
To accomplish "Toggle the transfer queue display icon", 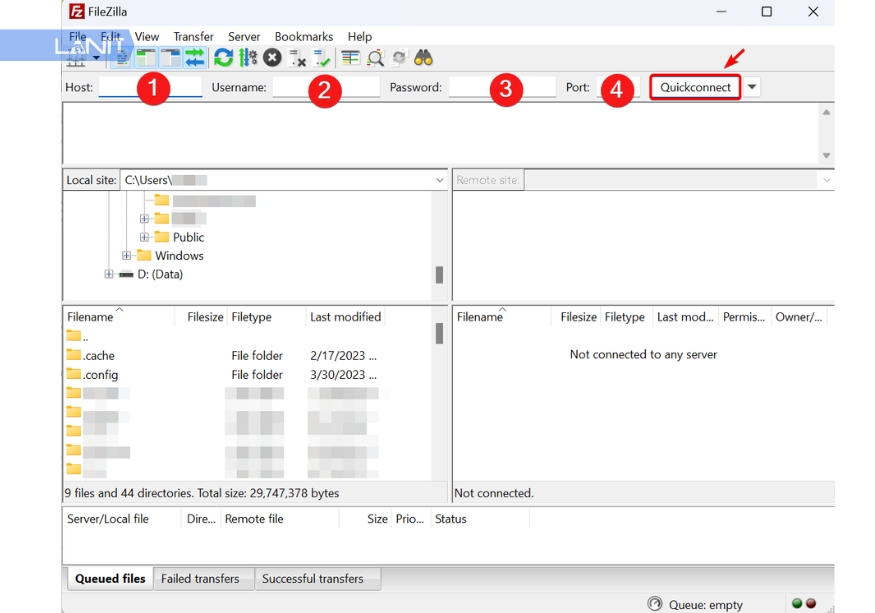I will click(x=195, y=58).
